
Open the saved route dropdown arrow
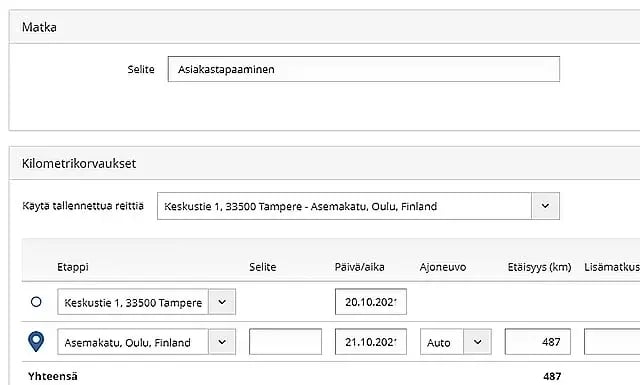(545, 206)
